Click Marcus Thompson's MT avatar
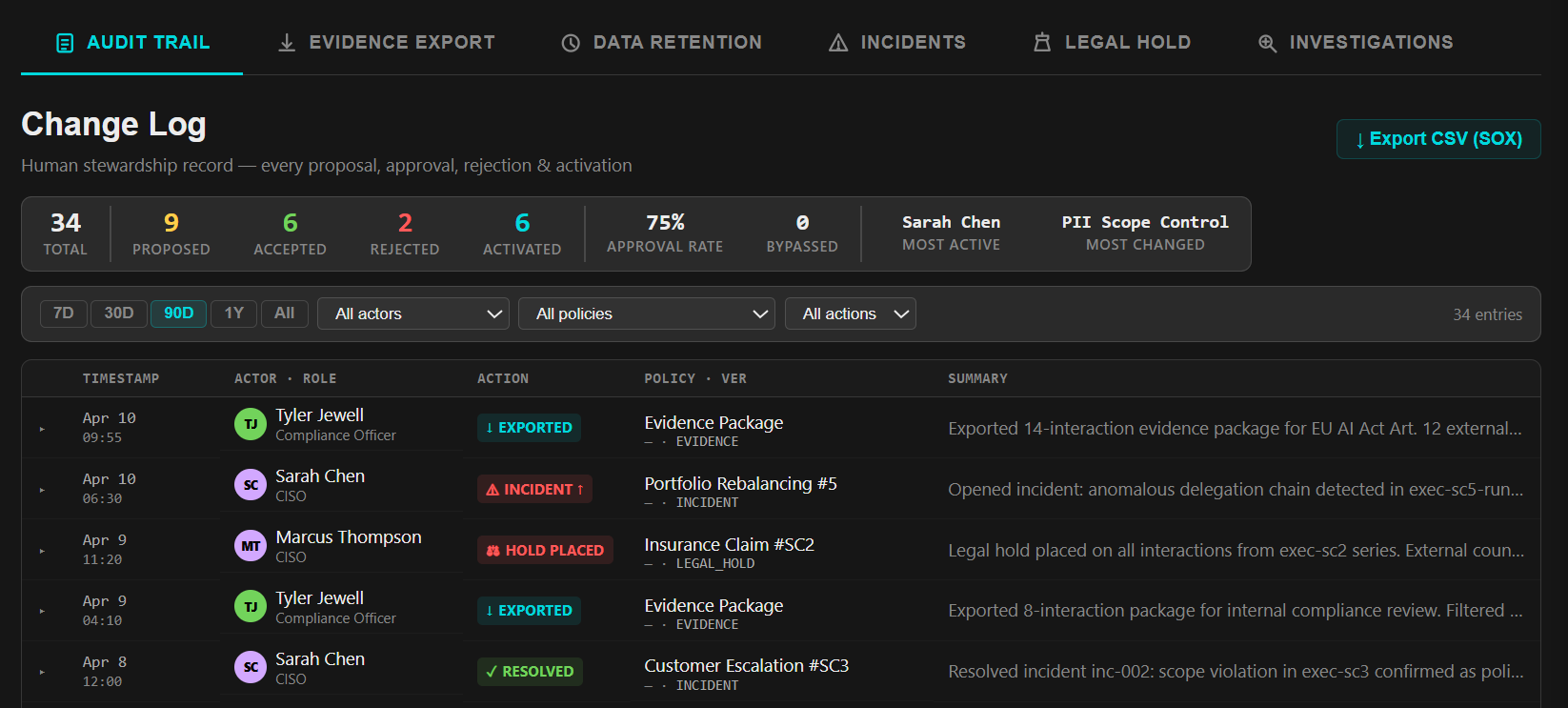The image size is (1568, 708). pos(251,546)
